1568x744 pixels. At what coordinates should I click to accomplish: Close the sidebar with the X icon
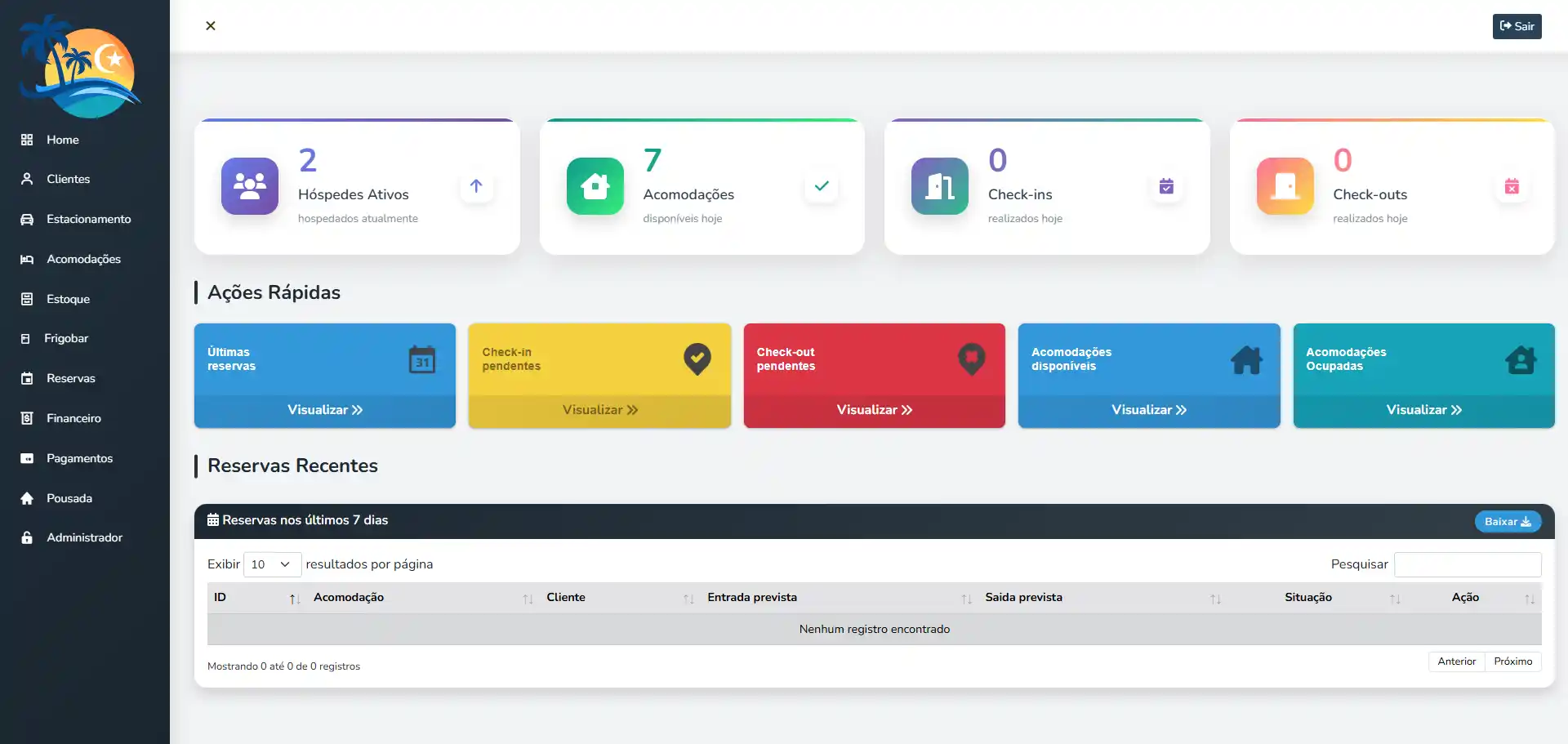[211, 26]
